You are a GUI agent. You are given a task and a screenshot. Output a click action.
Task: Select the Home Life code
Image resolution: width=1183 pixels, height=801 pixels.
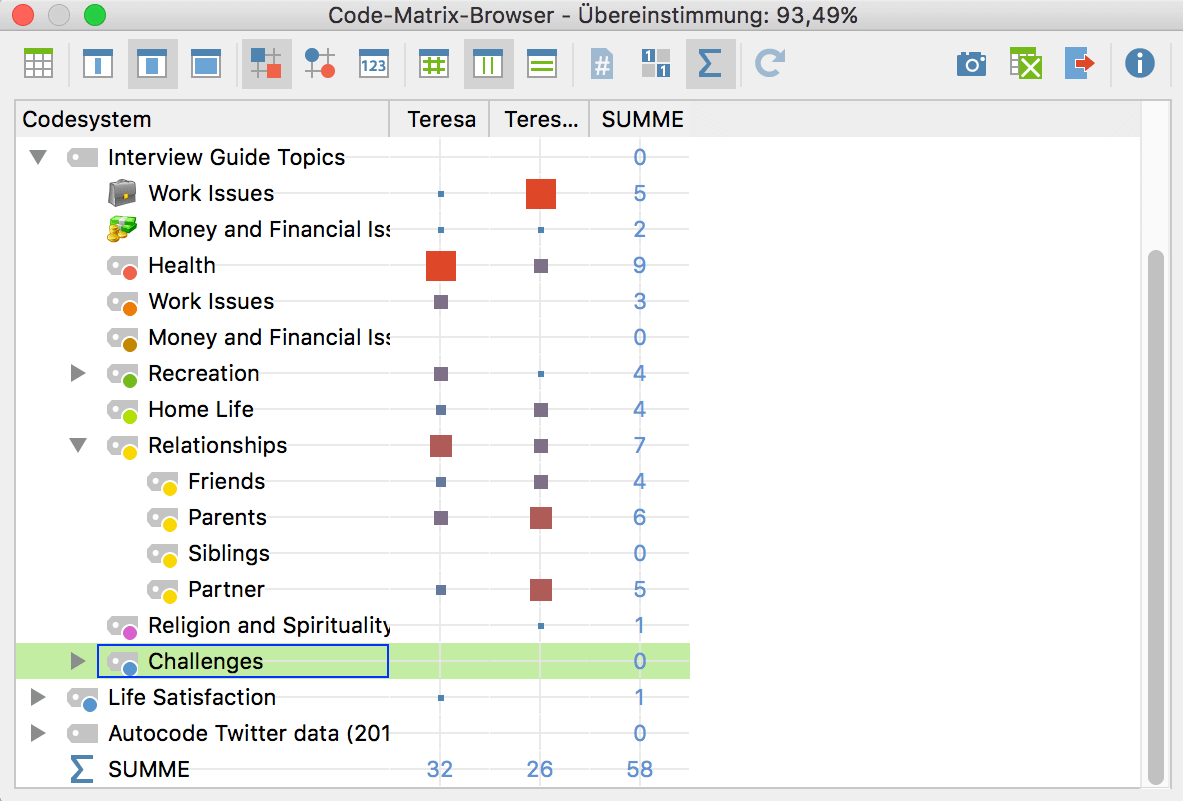click(201, 410)
